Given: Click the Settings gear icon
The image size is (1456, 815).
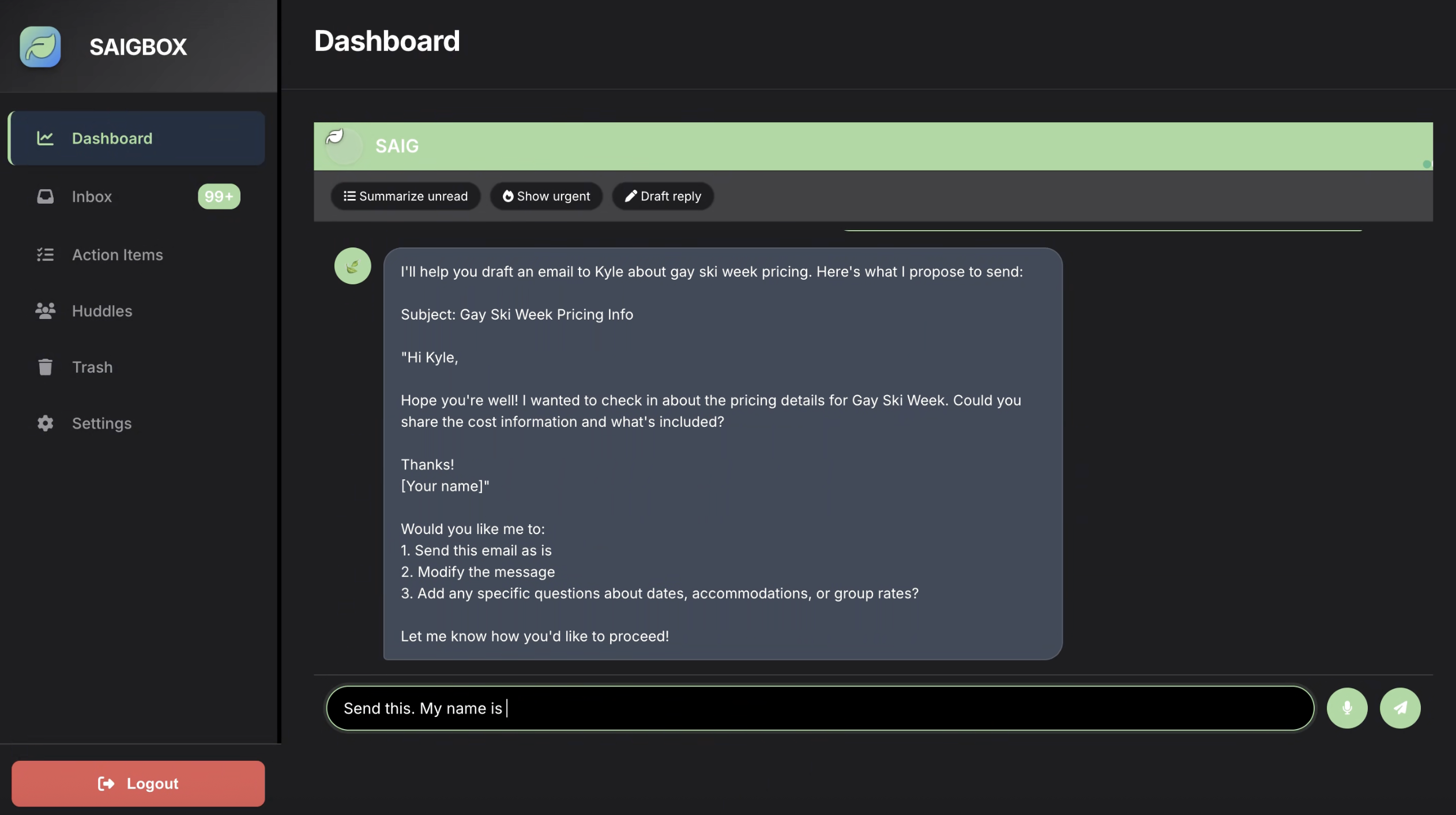Looking at the screenshot, I should [45, 423].
